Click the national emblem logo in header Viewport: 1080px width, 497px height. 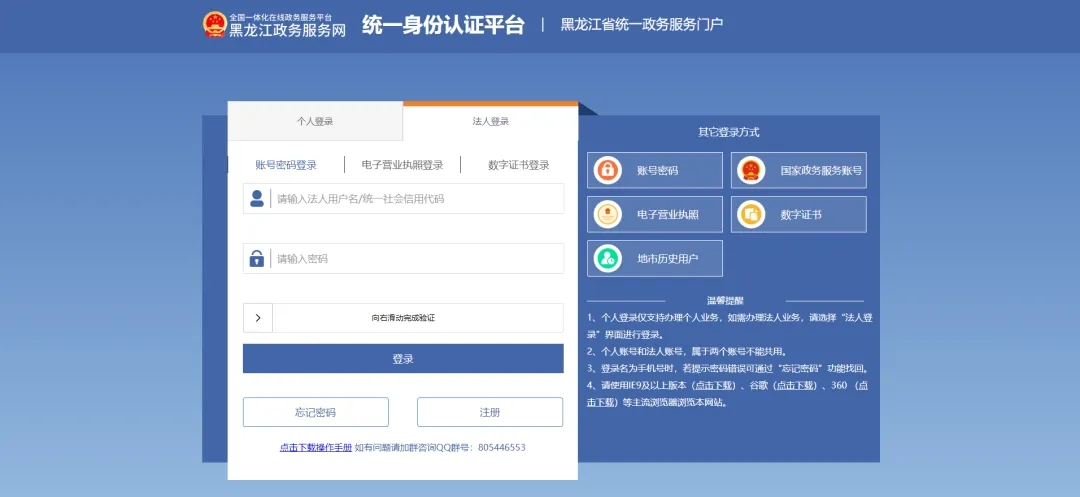tap(215, 24)
